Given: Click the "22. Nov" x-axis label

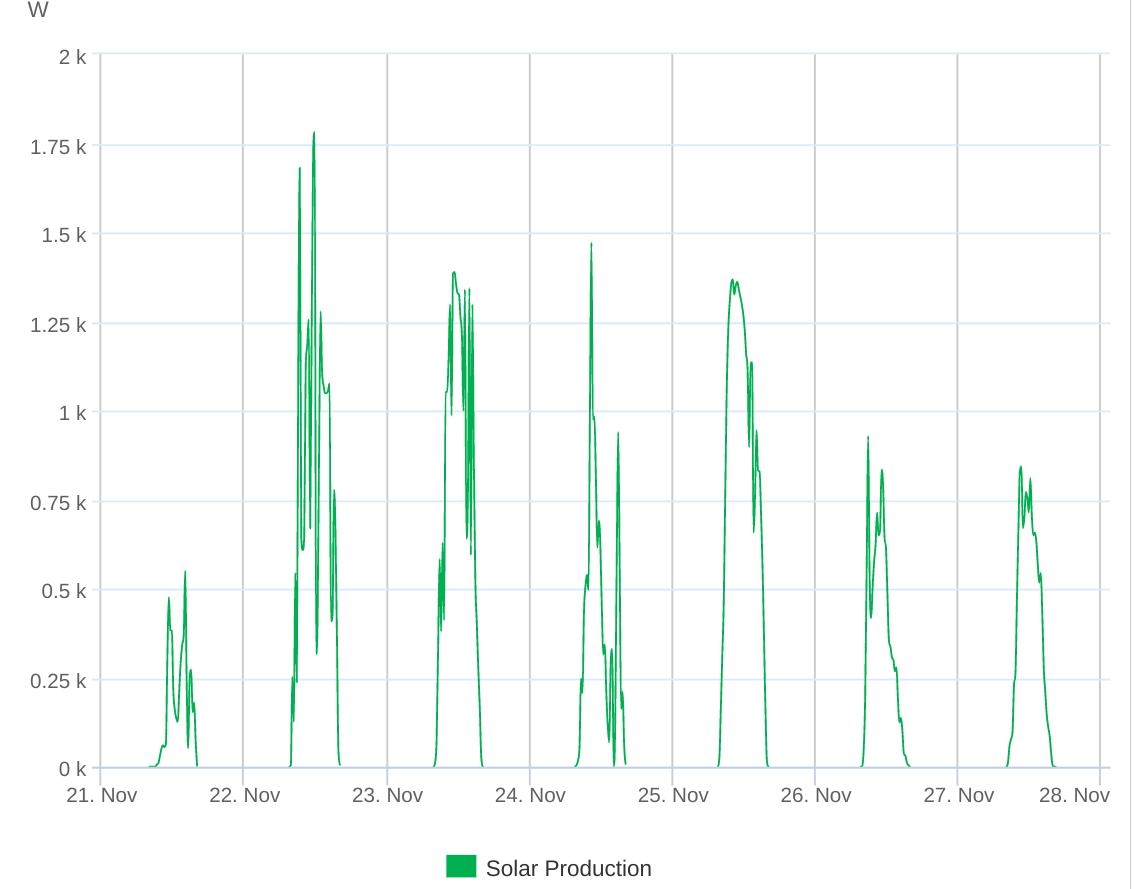Looking at the screenshot, I should coord(245,796).
